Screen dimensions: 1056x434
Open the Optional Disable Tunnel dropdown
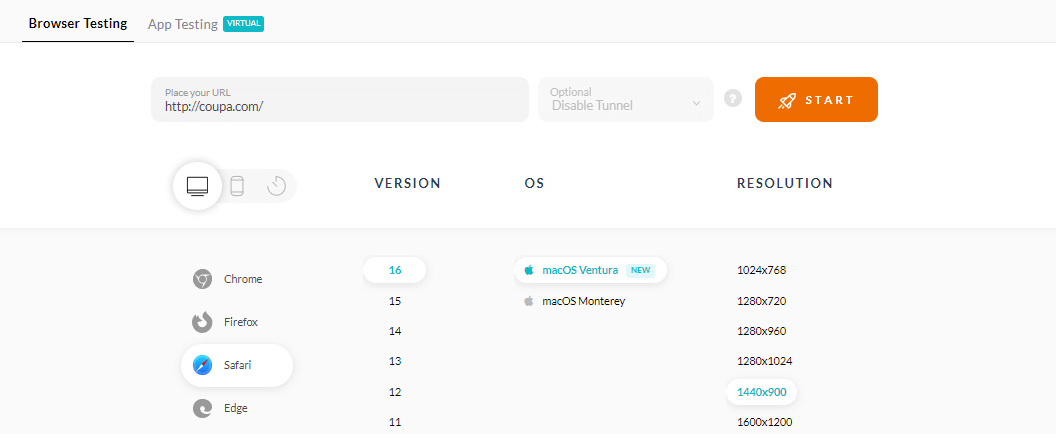(x=626, y=100)
